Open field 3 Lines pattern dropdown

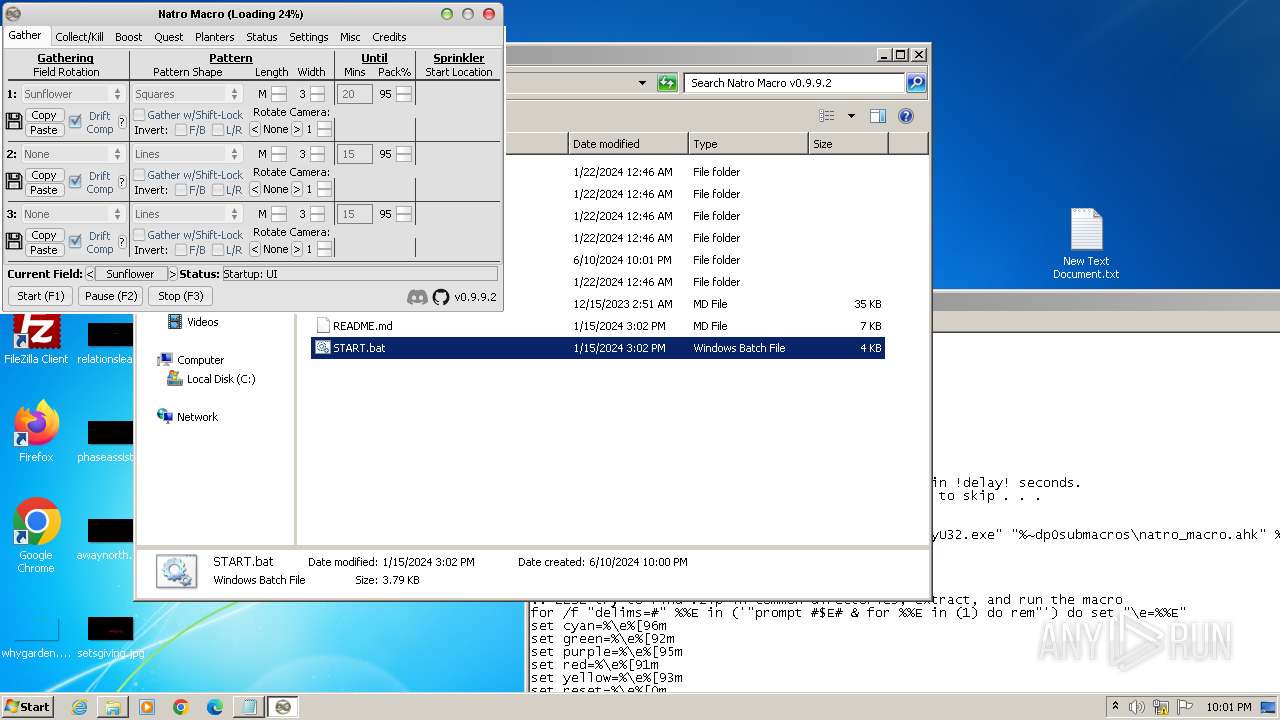click(187, 214)
